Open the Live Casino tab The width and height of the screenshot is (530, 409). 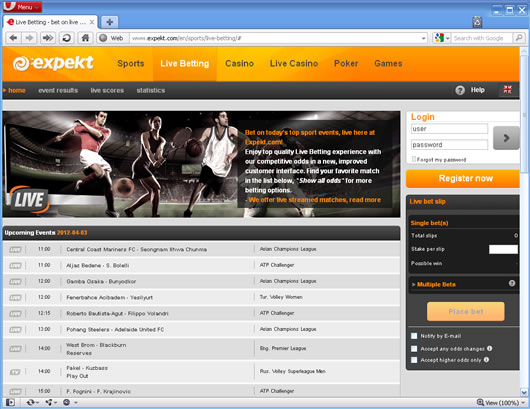coord(294,64)
